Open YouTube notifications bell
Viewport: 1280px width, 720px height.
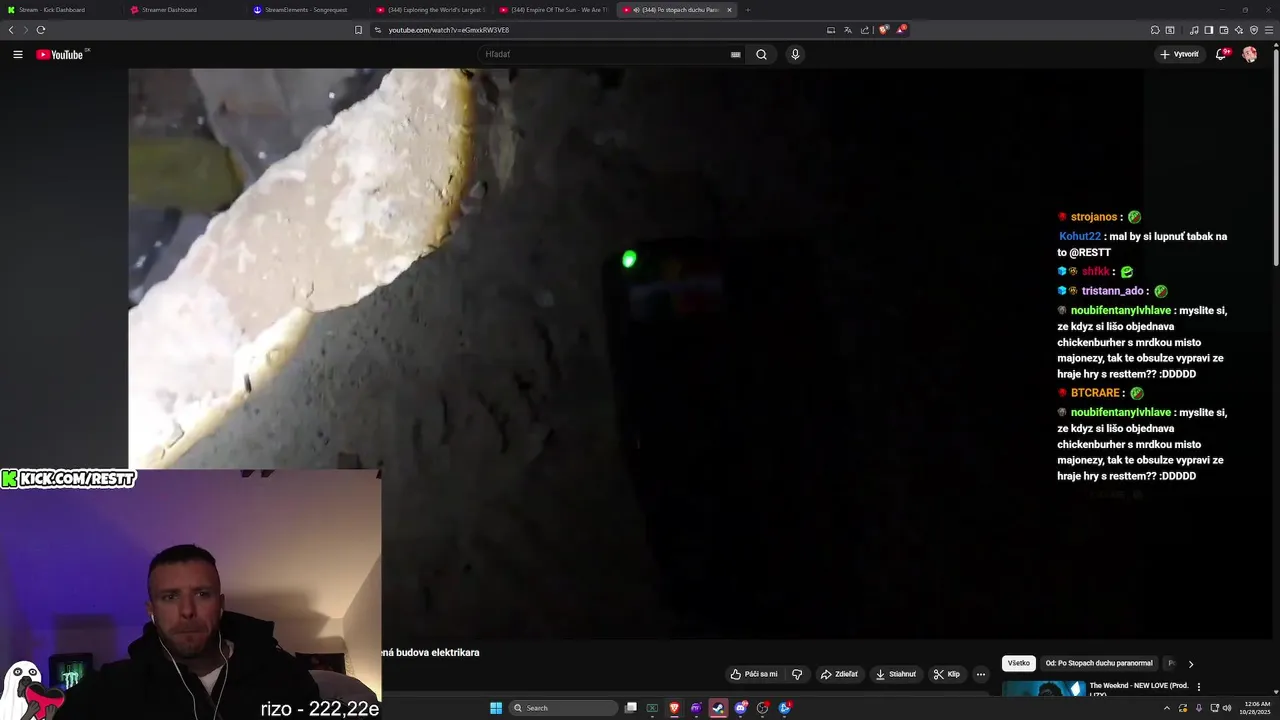(1221, 54)
